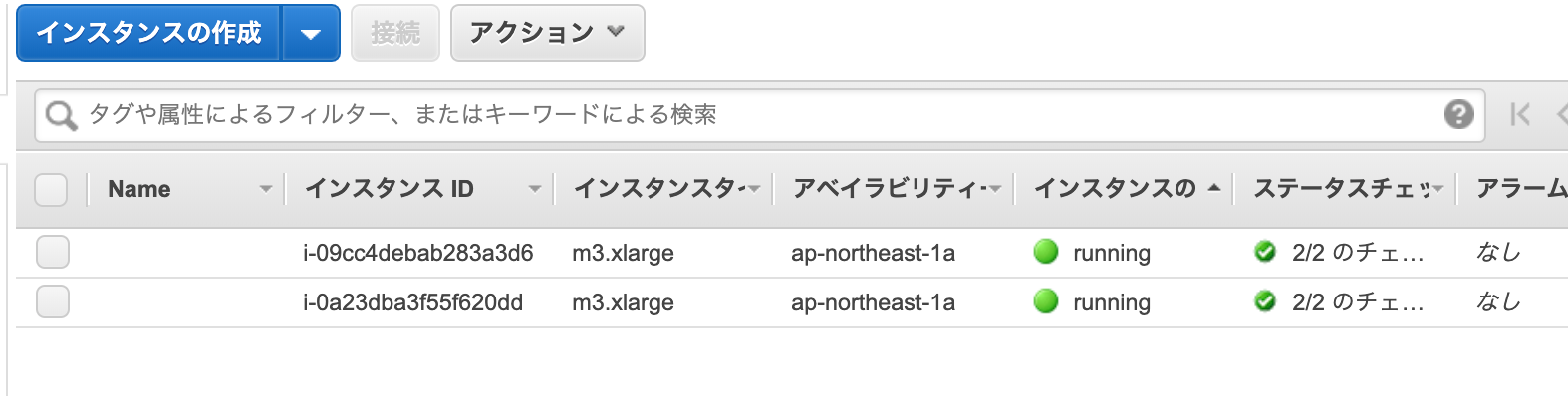
Task: Toggle the select-all checkbox in header
Action: point(51,189)
